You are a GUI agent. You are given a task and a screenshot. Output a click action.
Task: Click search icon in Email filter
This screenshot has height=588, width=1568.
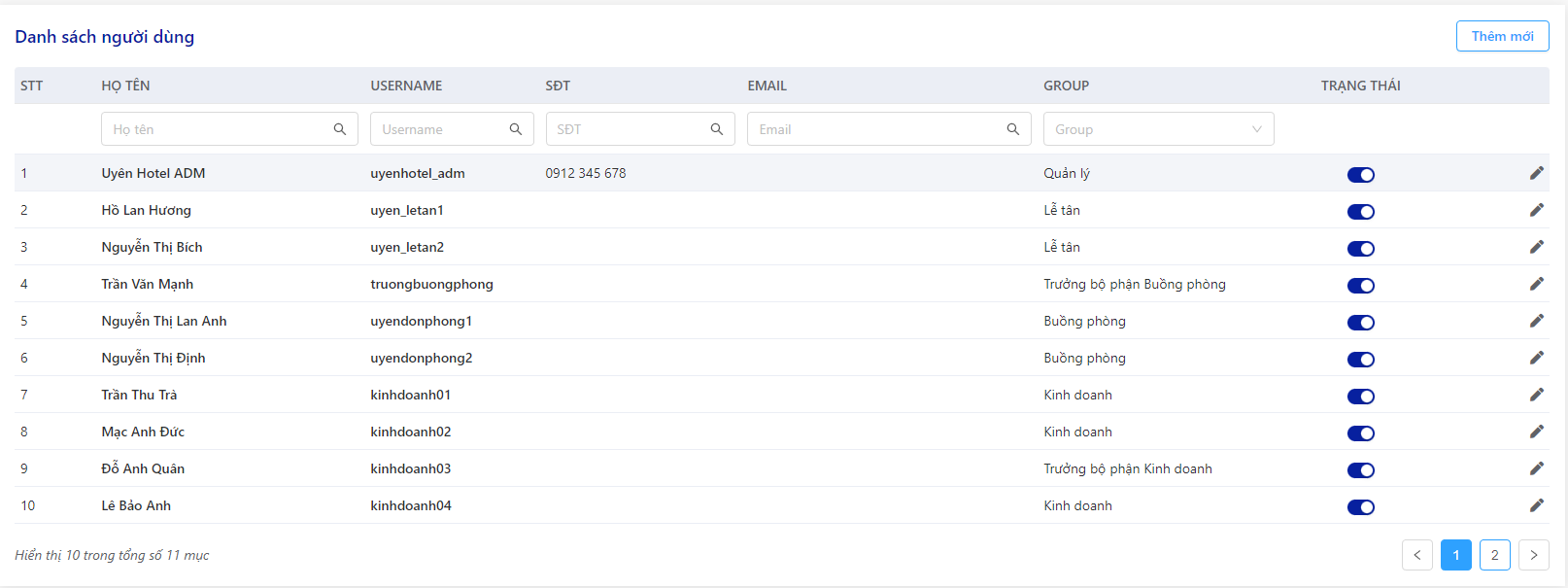pos(1013,129)
